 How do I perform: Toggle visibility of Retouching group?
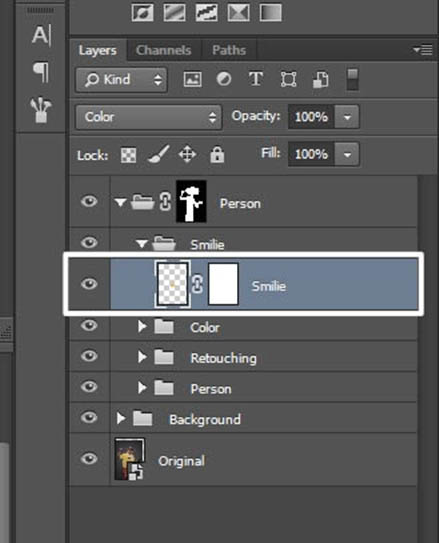pos(89,356)
